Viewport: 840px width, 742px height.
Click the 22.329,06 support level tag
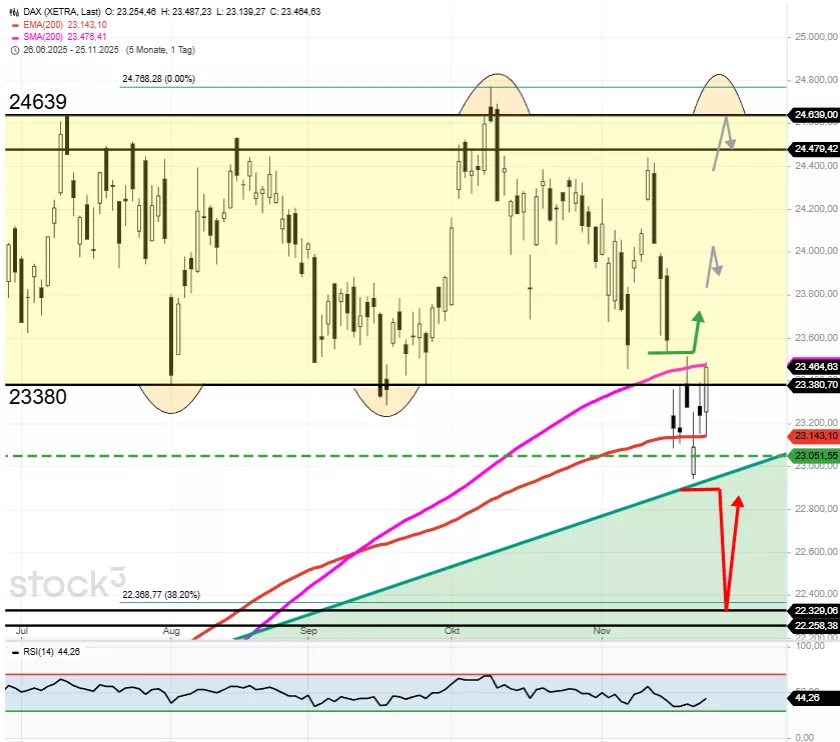(x=815, y=610)
